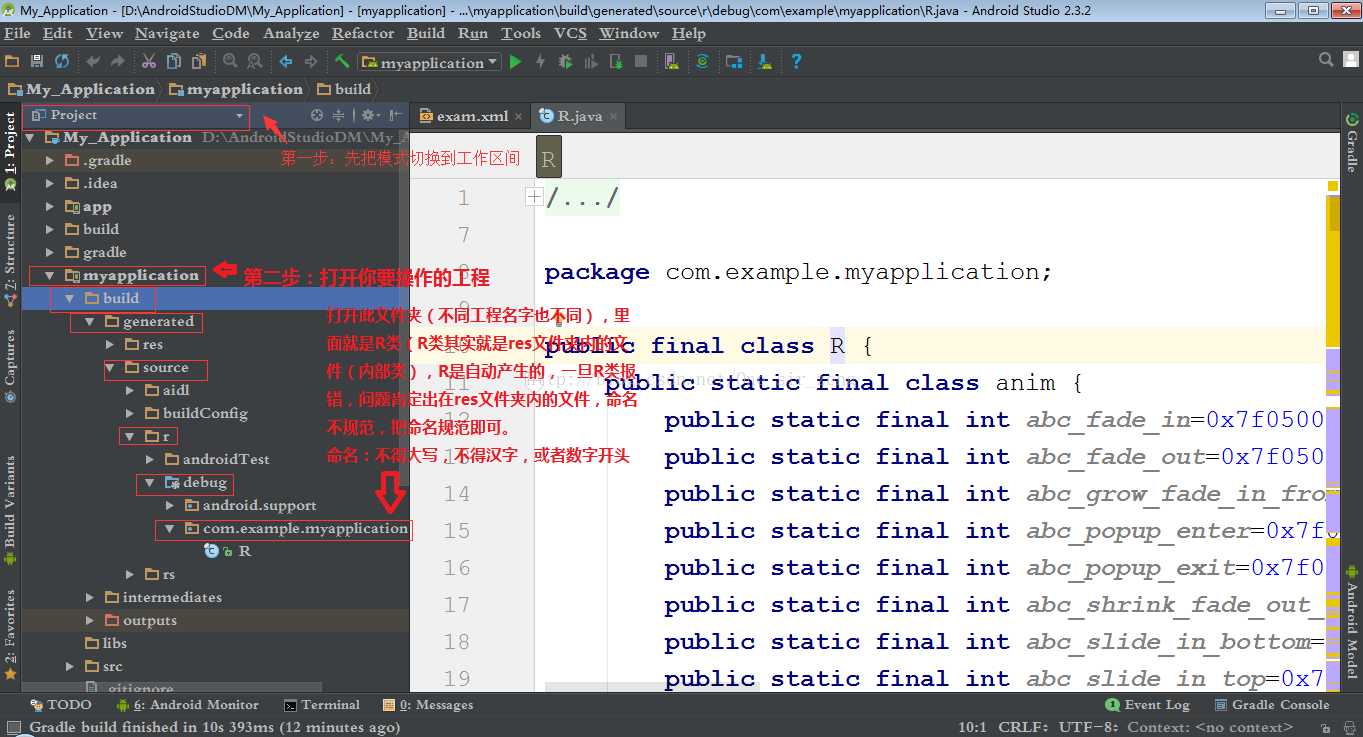Open the Terminal tool window
The image size is (1363, 737).
pos(322,705)
